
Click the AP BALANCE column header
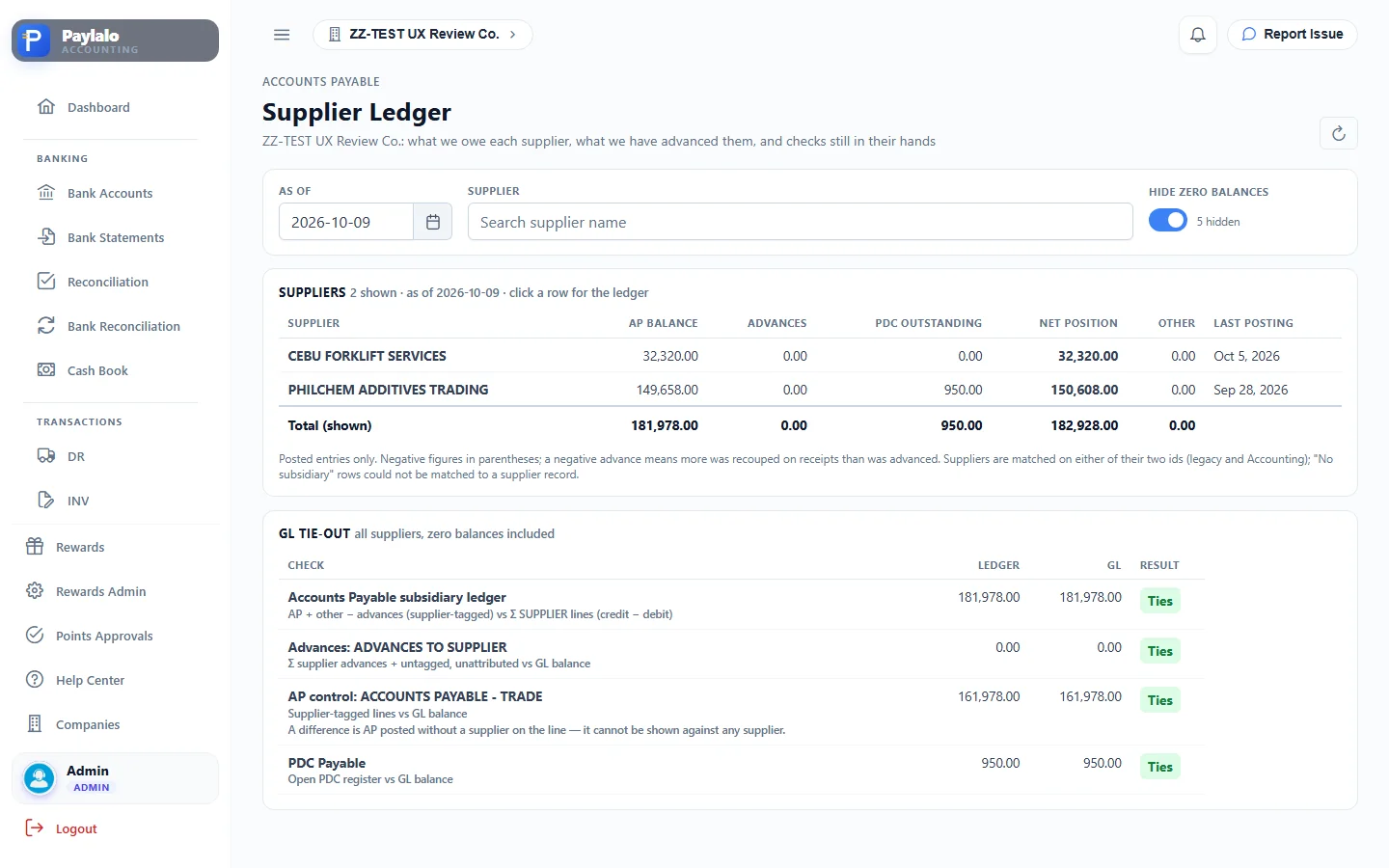click(663, 323)
